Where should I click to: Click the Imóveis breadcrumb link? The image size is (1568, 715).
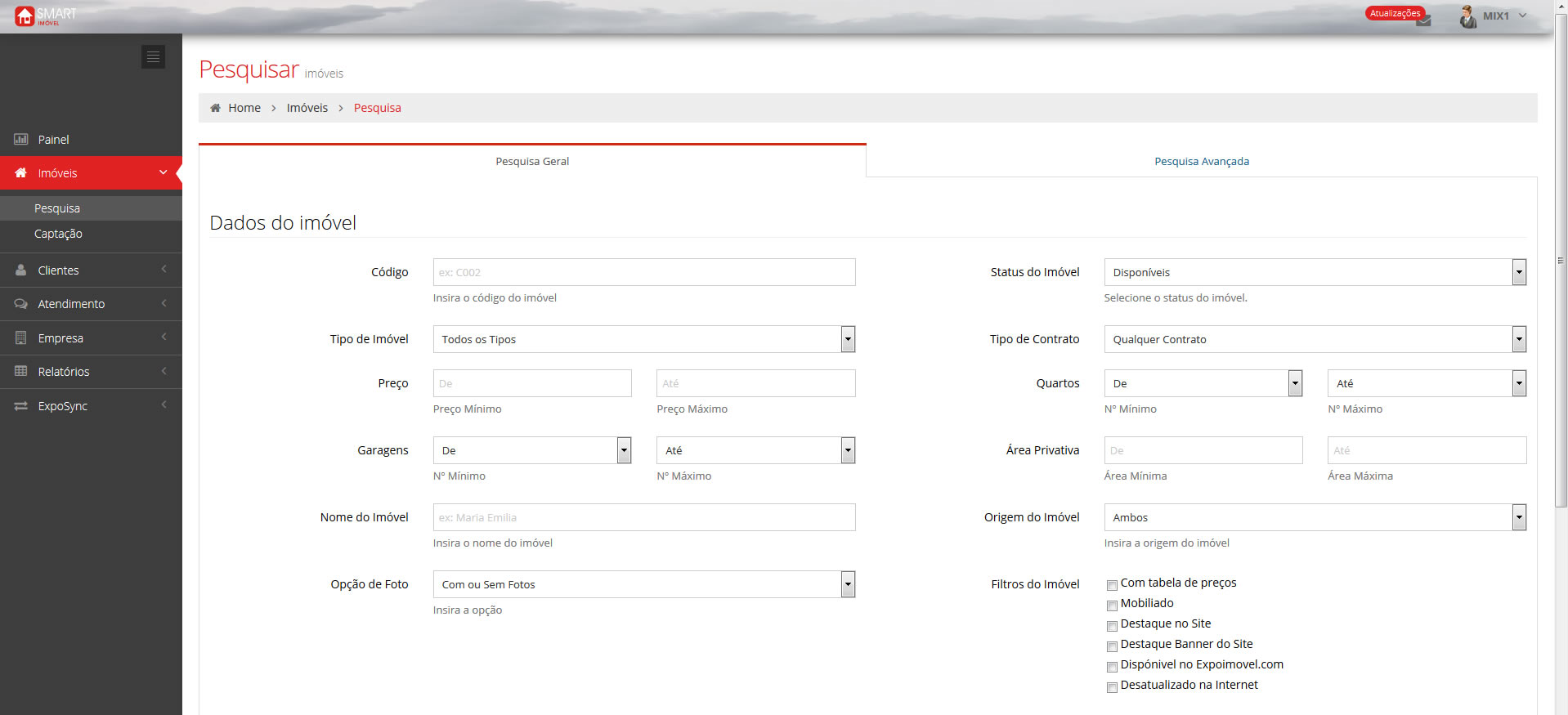pos(307,108)
